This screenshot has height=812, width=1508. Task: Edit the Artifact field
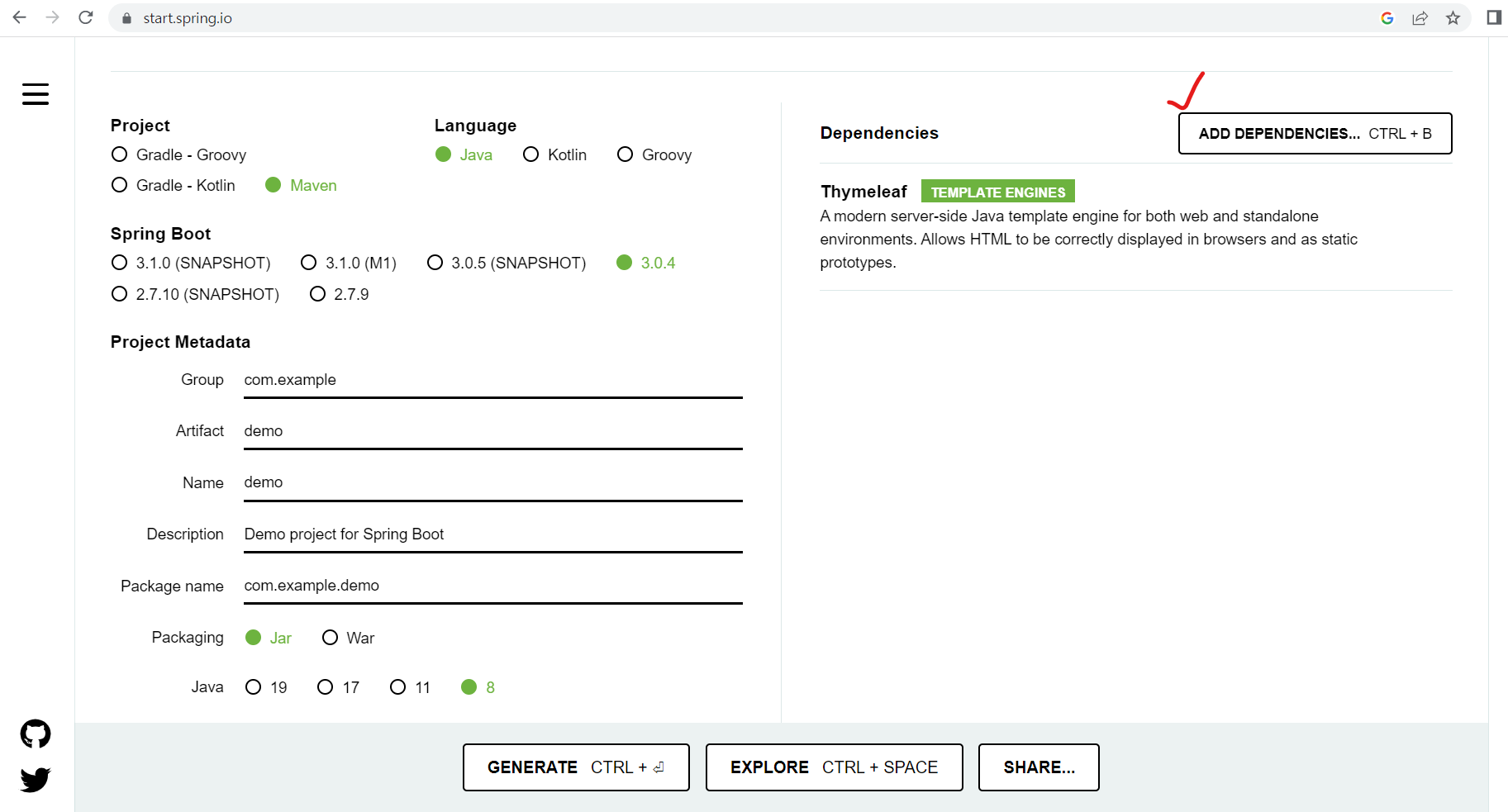[493, 431]
